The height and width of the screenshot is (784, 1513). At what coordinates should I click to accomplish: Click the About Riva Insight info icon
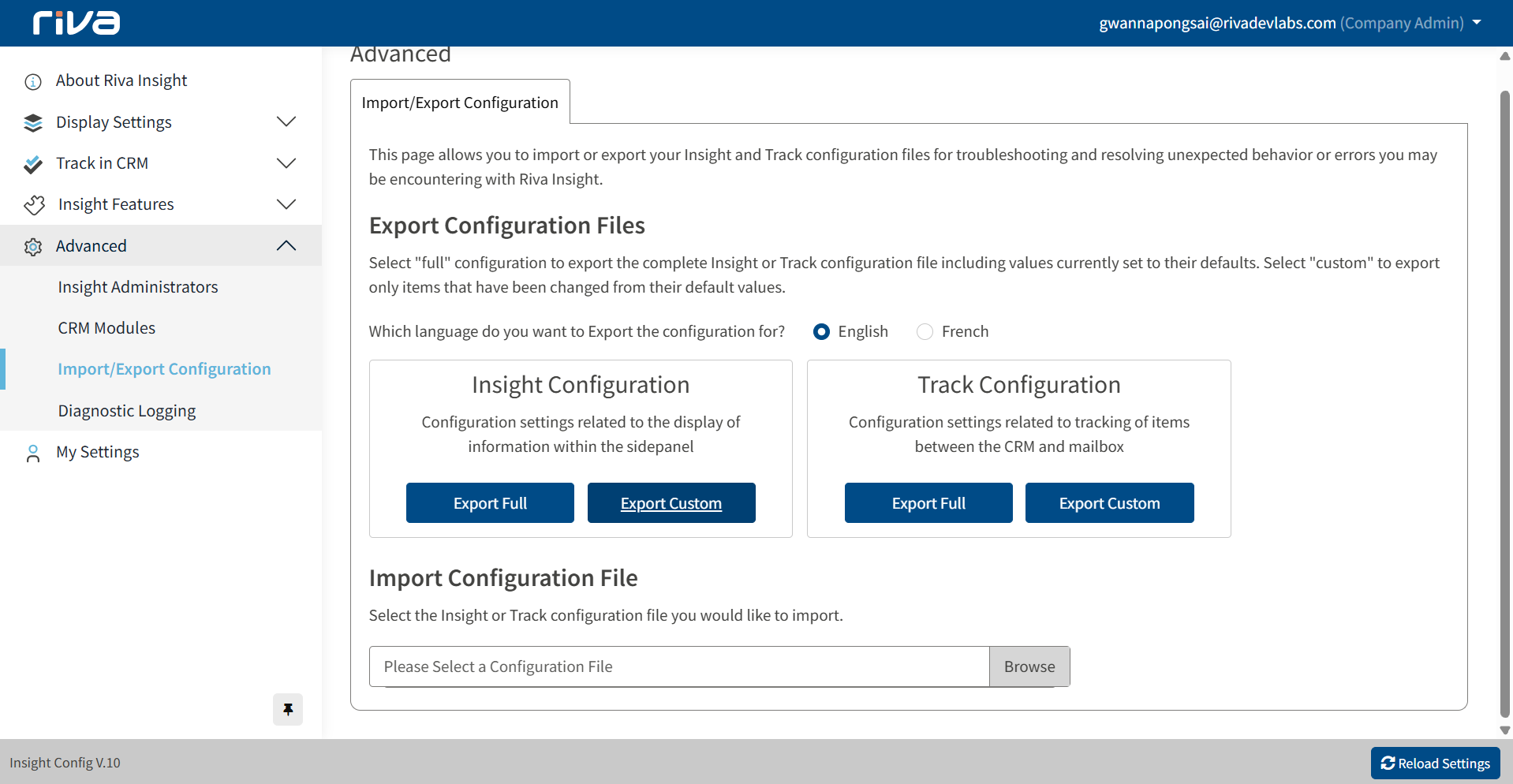point(33,81)
